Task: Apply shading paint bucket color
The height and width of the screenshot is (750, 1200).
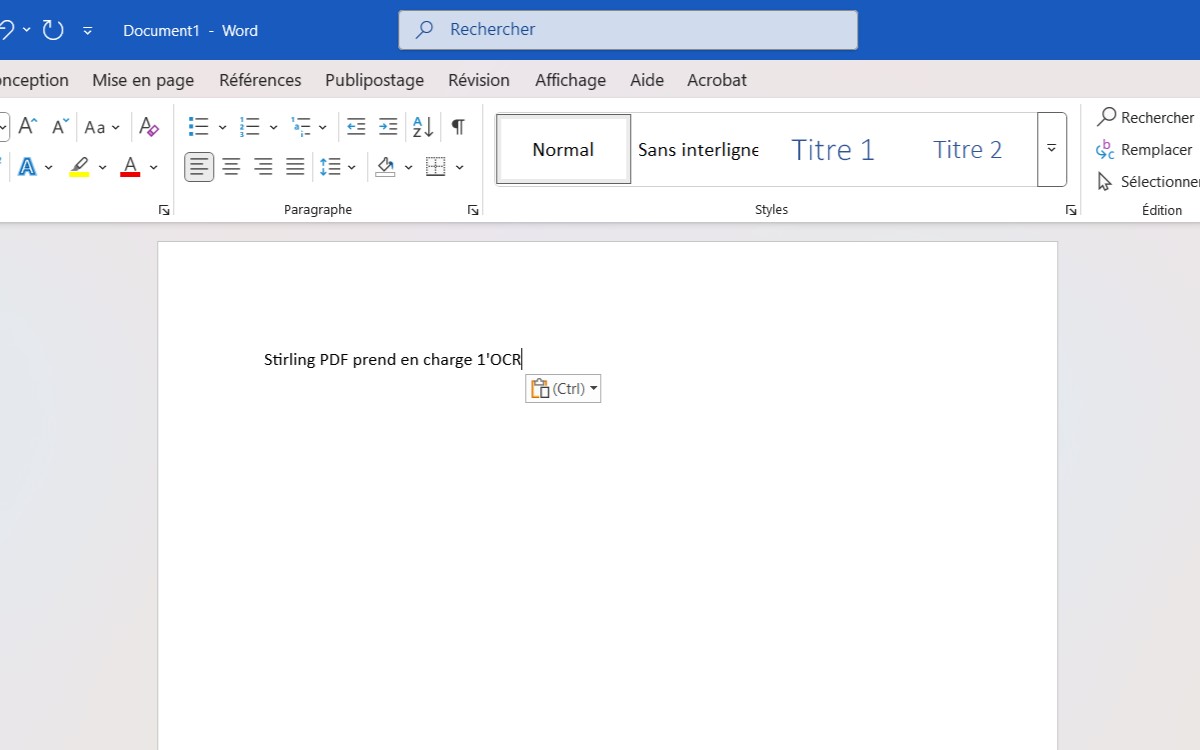Action: click(x=385, y=167)
